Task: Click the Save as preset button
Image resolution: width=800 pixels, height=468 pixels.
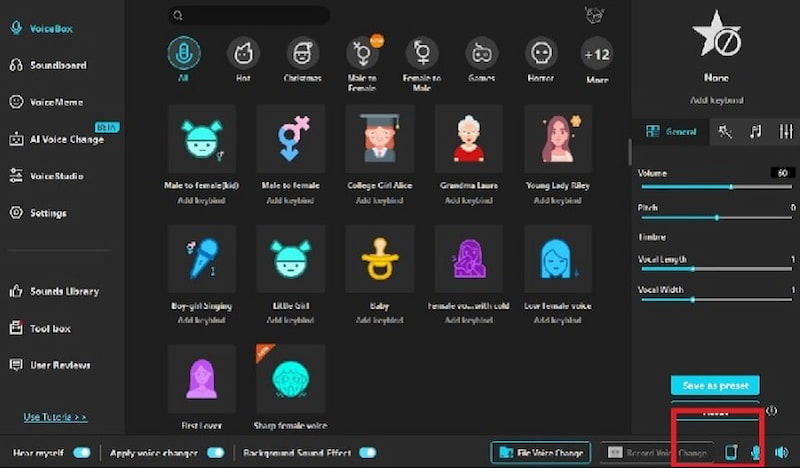Action: tap(714, 385)
